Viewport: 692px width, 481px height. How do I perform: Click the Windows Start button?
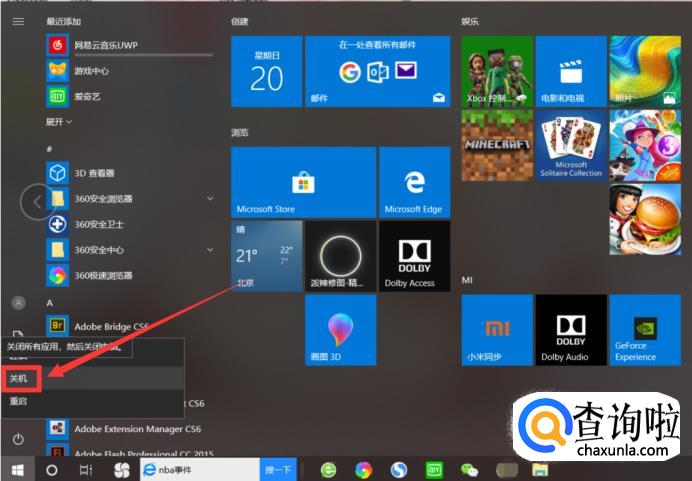(18, 470)
